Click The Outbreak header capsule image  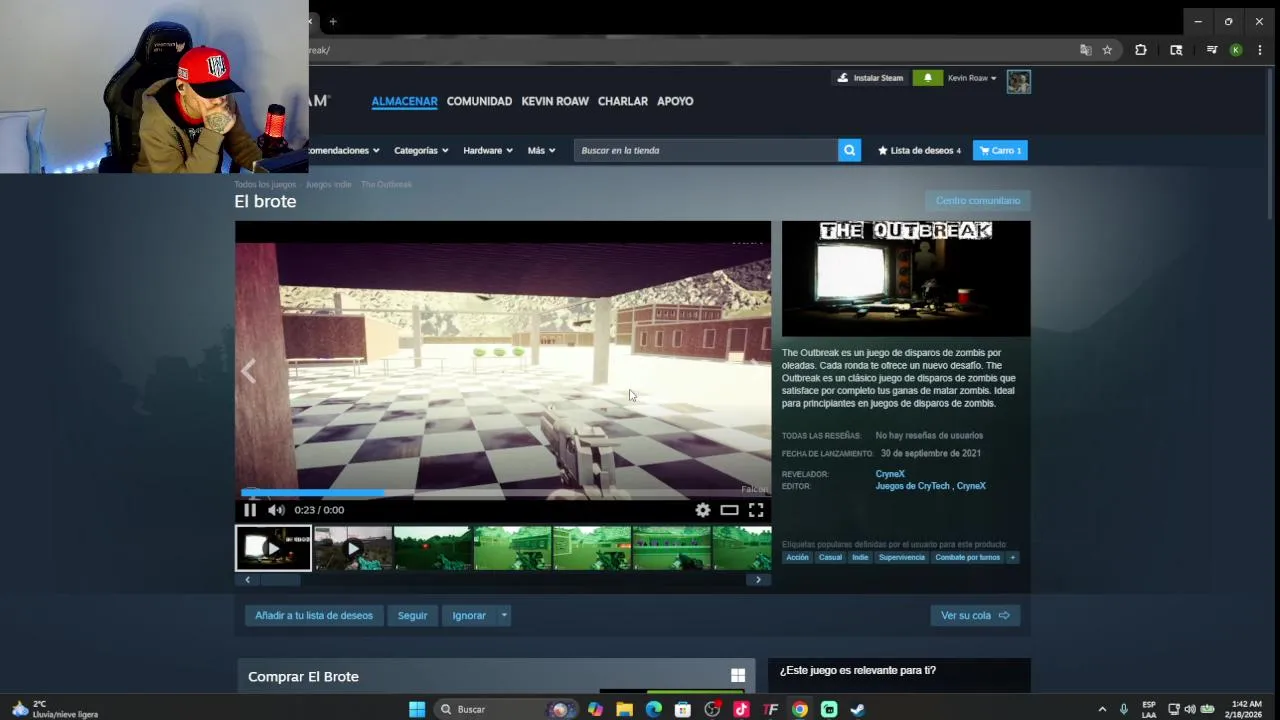click(x=906, y=279)
